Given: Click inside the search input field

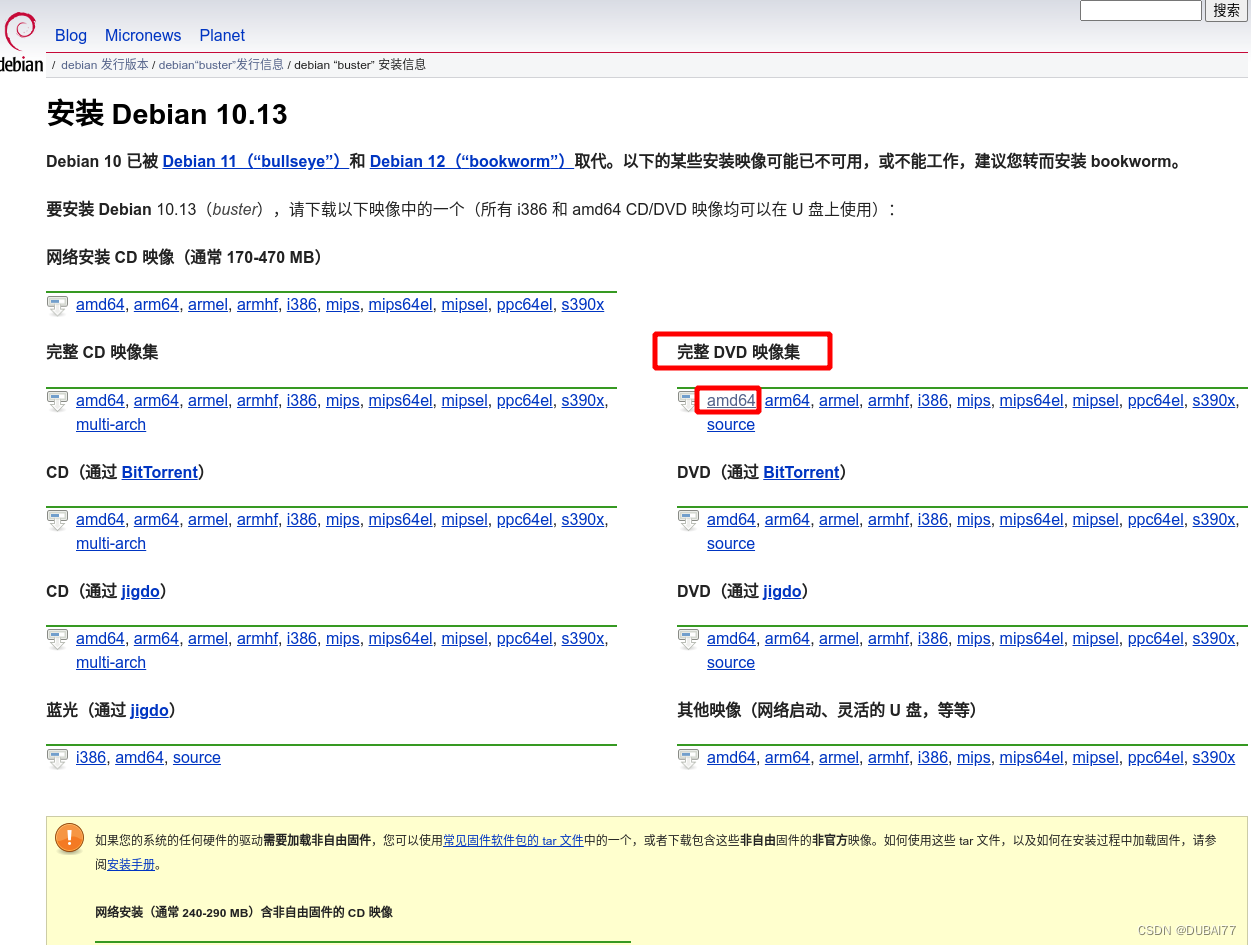Looking at the screenshot, I should point(1140,10).
